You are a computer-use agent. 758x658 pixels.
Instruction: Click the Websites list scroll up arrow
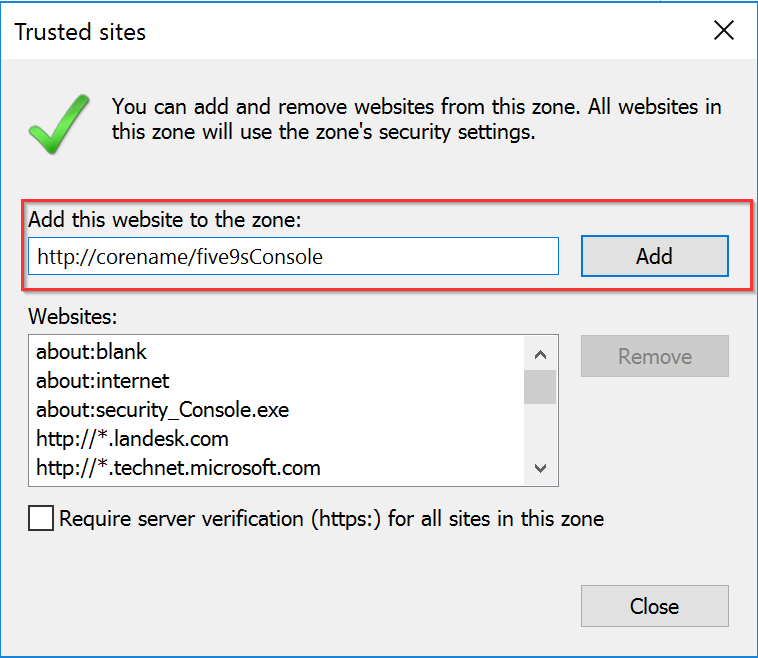[x=540, y=353]
